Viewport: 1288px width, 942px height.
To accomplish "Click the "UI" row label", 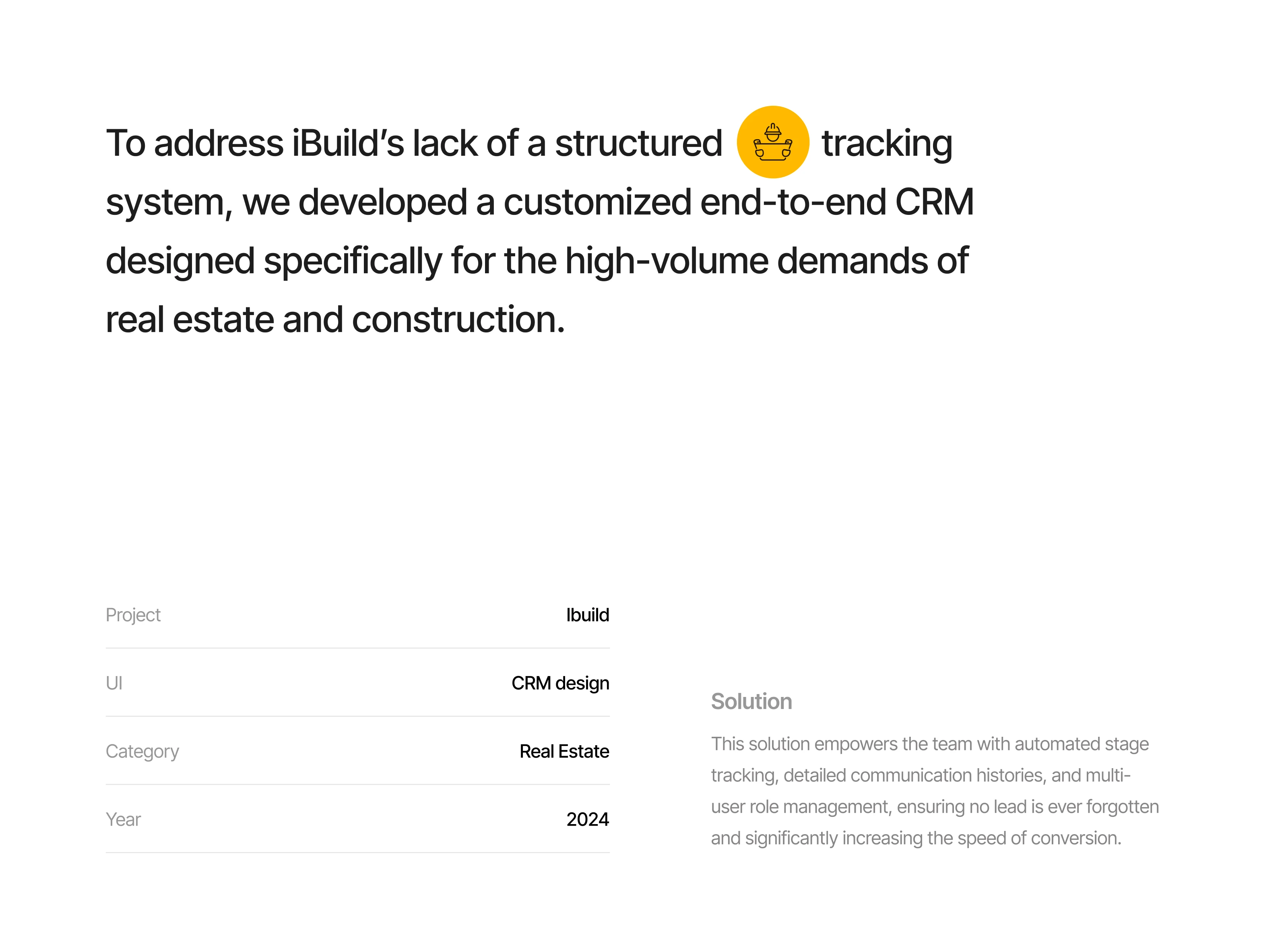I will click(114, 682).
